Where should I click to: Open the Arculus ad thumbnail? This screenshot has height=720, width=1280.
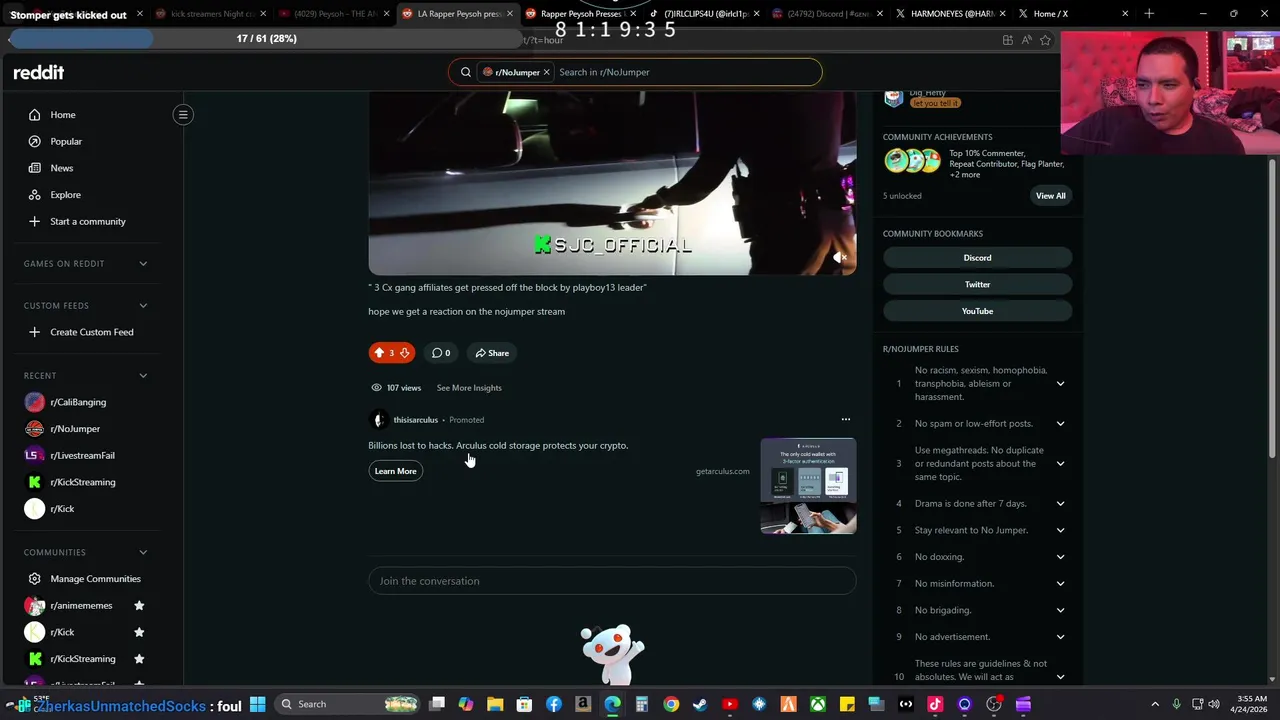coord(808,486)
